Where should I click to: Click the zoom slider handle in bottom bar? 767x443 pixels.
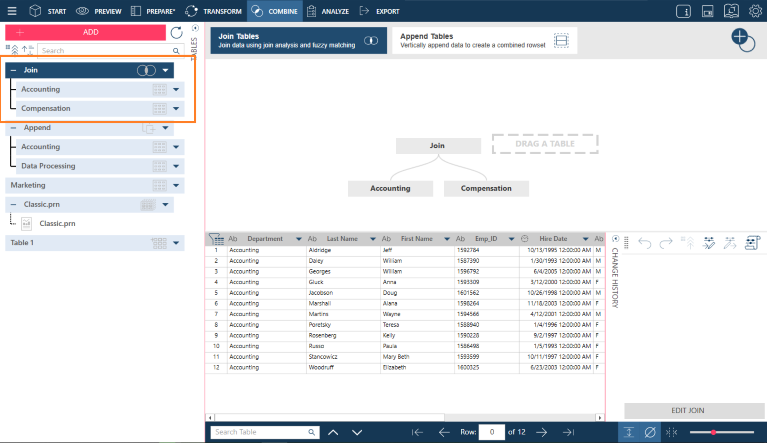click(x=714, y=432)
